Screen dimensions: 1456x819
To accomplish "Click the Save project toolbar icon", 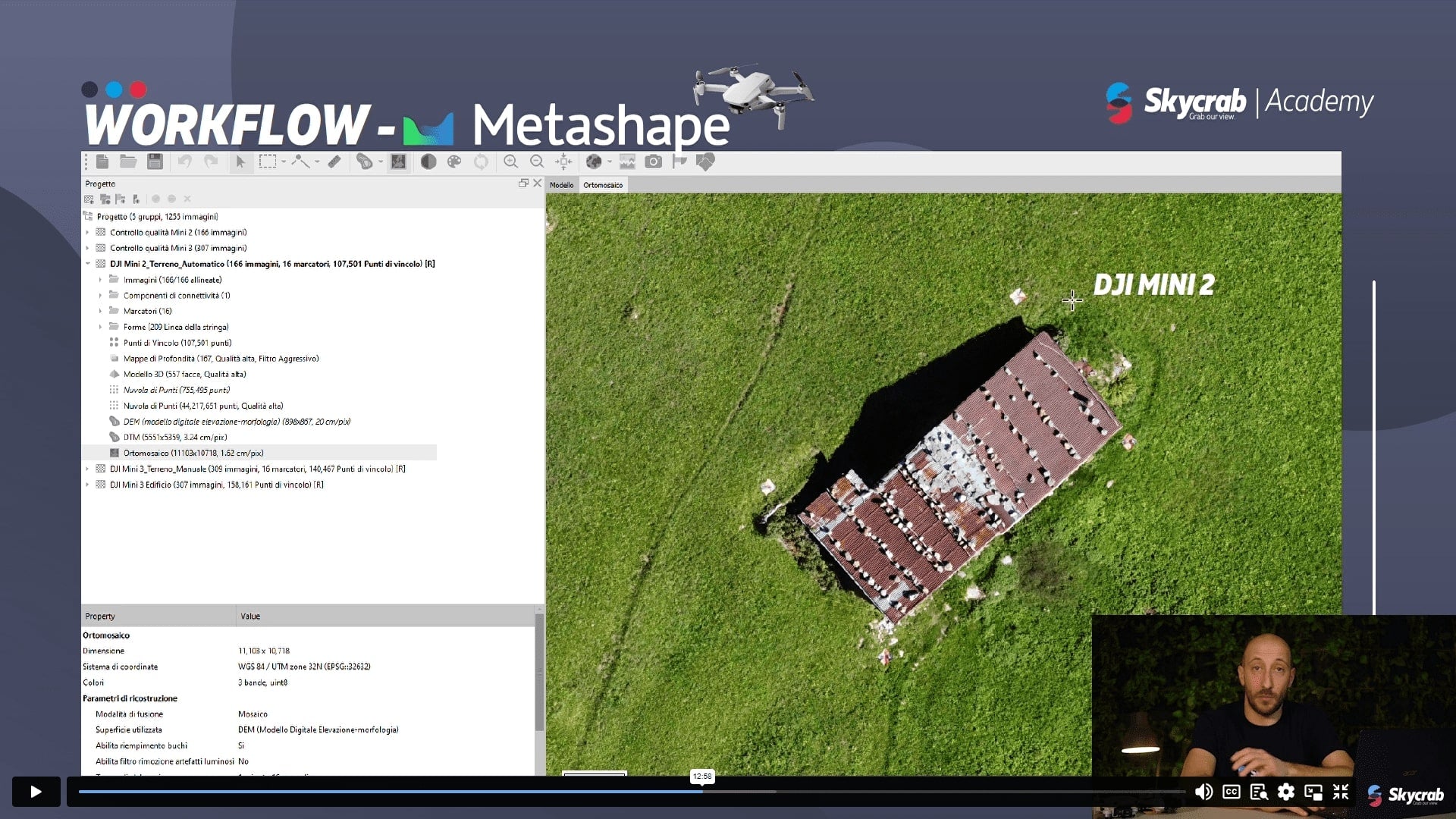I will point(155,162).
